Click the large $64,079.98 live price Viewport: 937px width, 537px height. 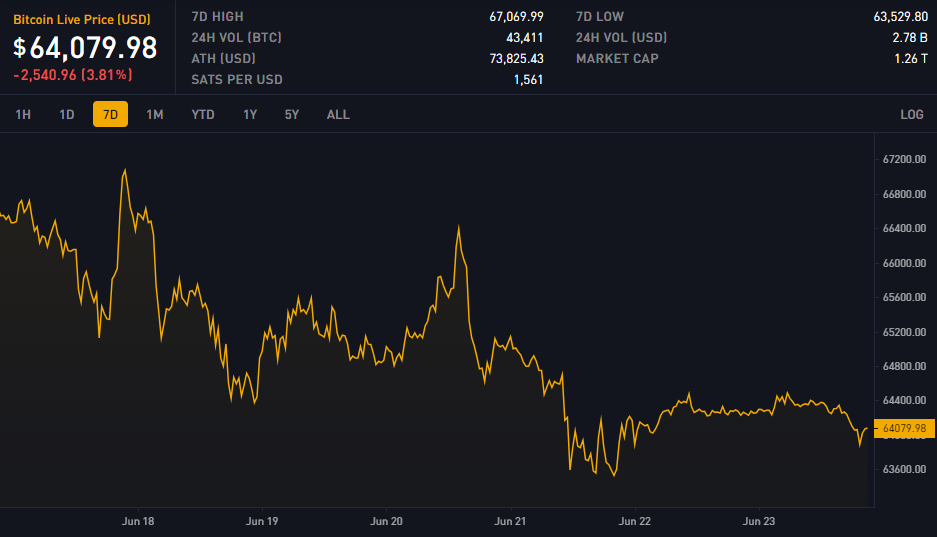pos(85,47)
